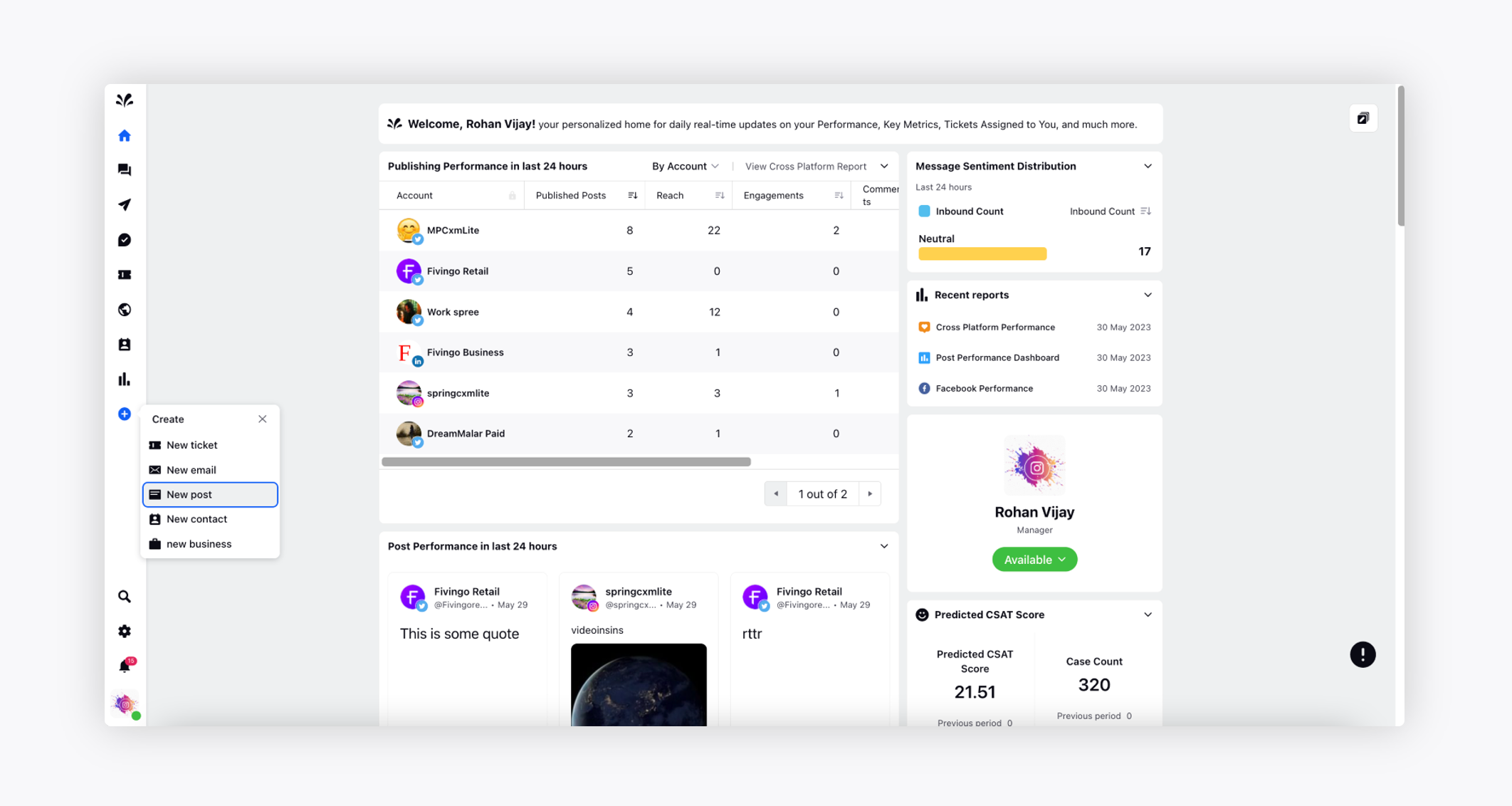
Task: Open the ticket icon in sidebar
Action: [125, 275]
